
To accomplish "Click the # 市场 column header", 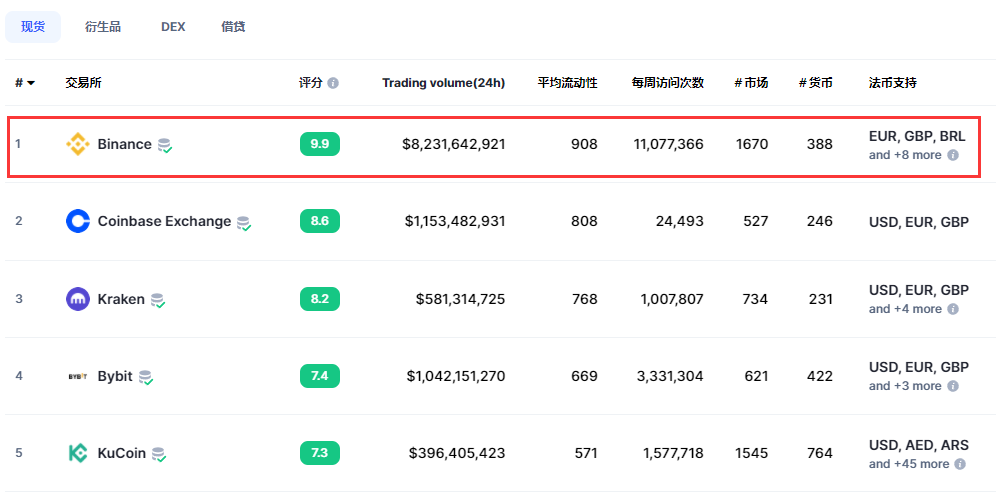I will pyautogui.click(x=751, y=83).
